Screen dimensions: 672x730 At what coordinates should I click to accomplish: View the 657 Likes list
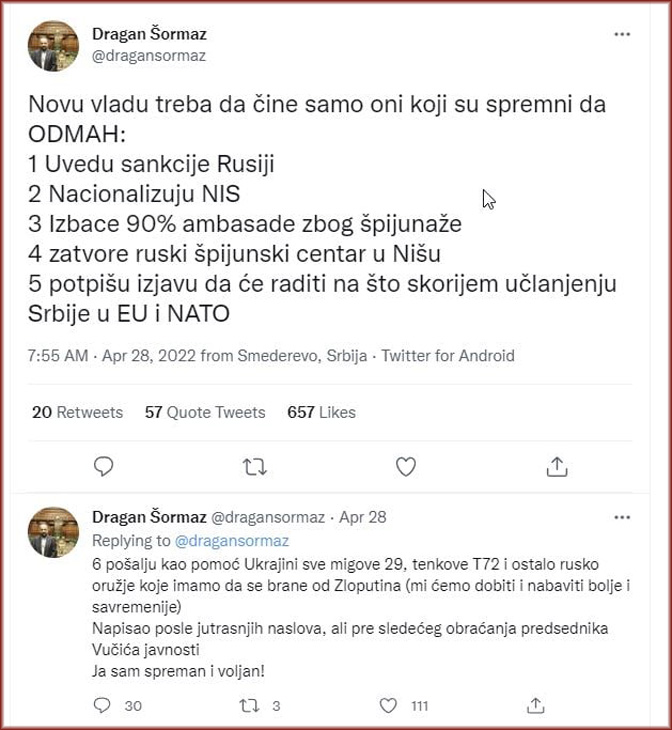click(321, 412)
